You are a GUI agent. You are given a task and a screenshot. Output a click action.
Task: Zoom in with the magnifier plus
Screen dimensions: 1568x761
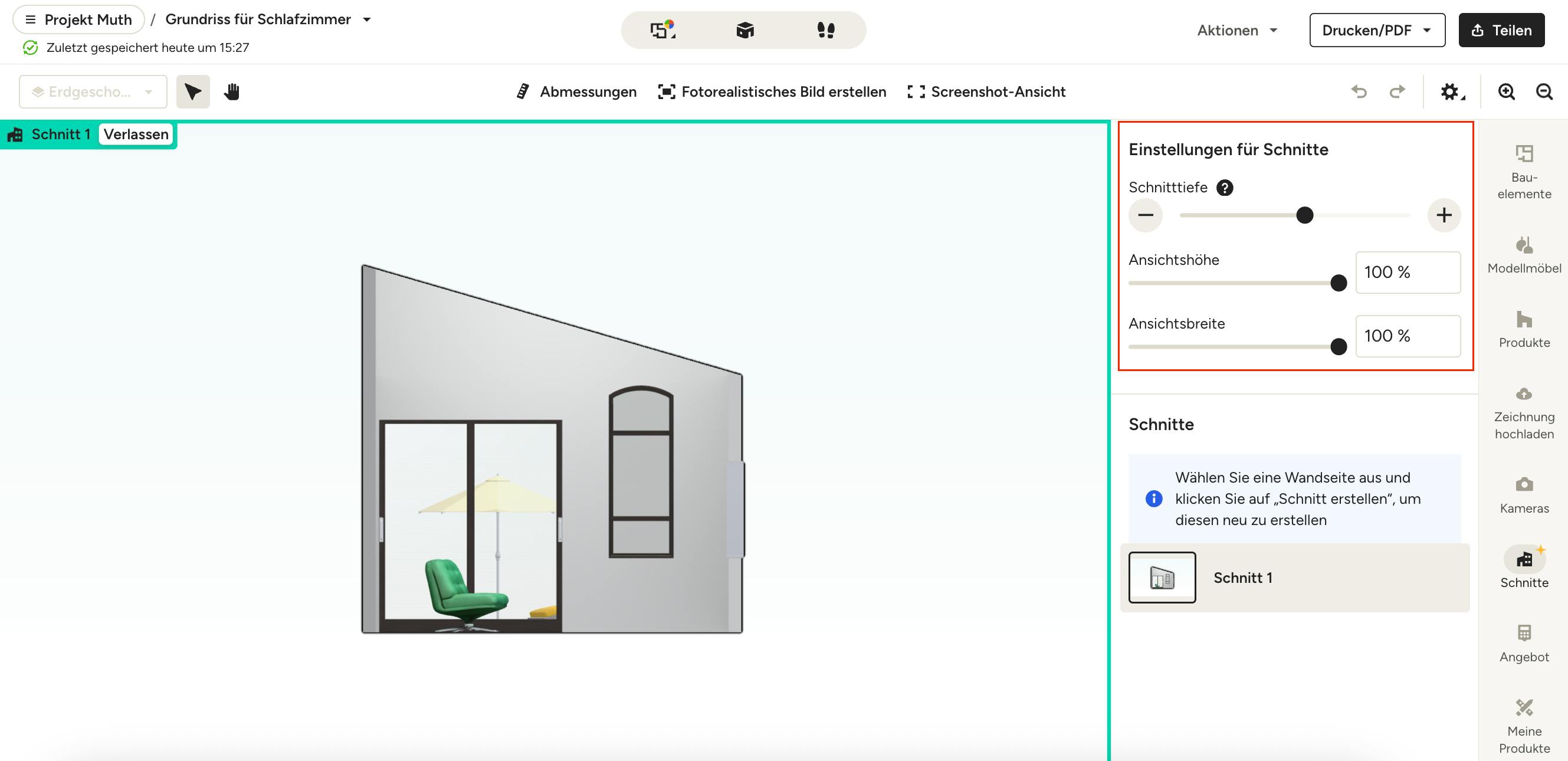(x=1507, y=92)
